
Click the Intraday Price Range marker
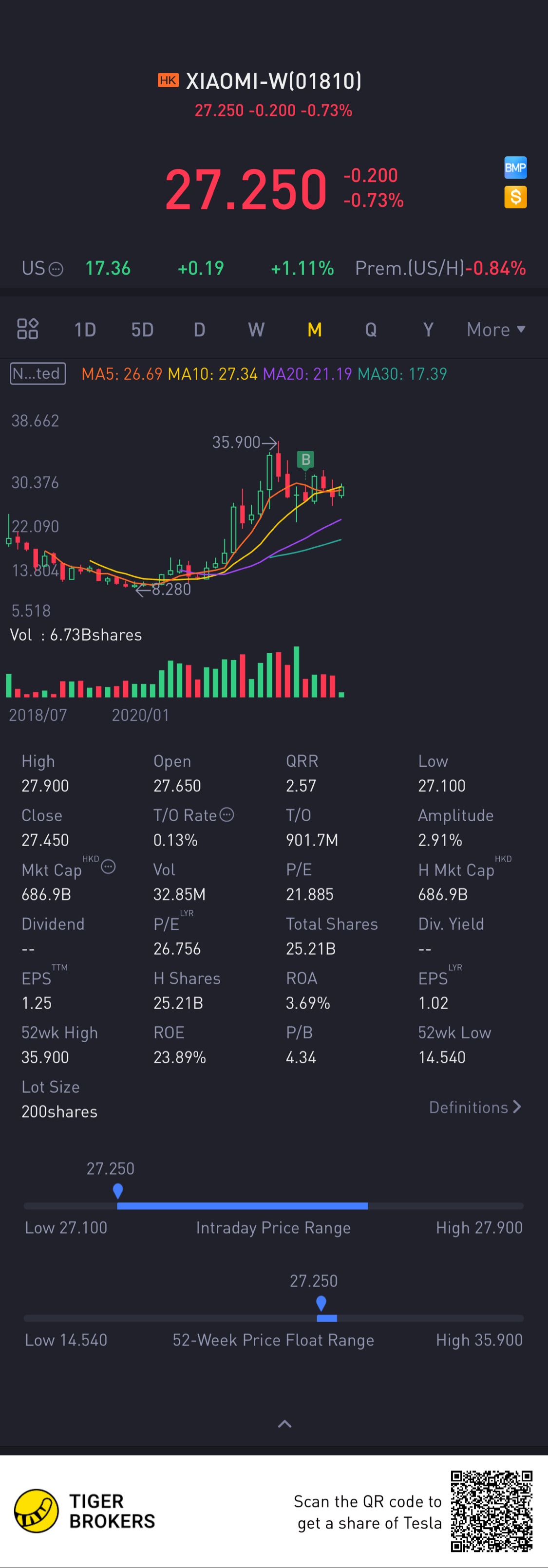[118, 1191]
